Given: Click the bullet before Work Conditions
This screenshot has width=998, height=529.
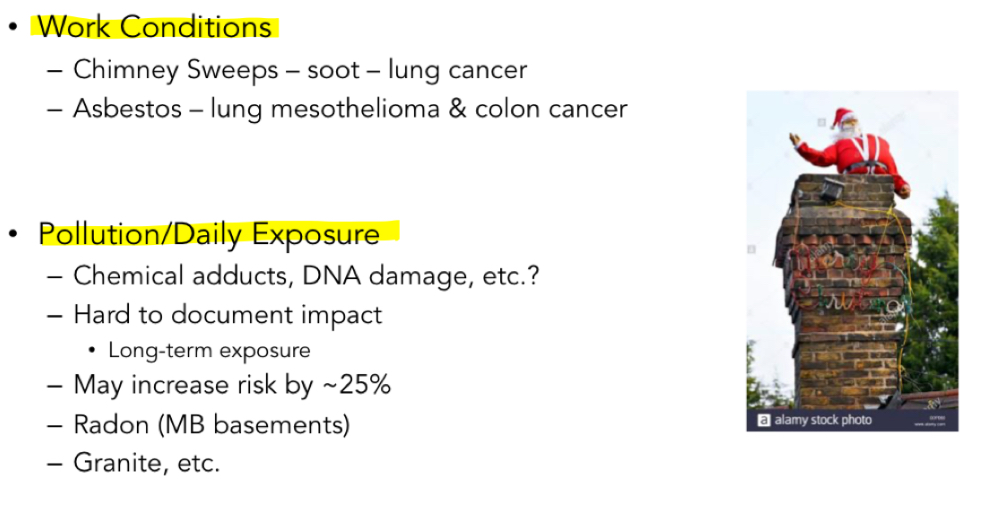Looking at the screenshot, I should pos(13,27).
